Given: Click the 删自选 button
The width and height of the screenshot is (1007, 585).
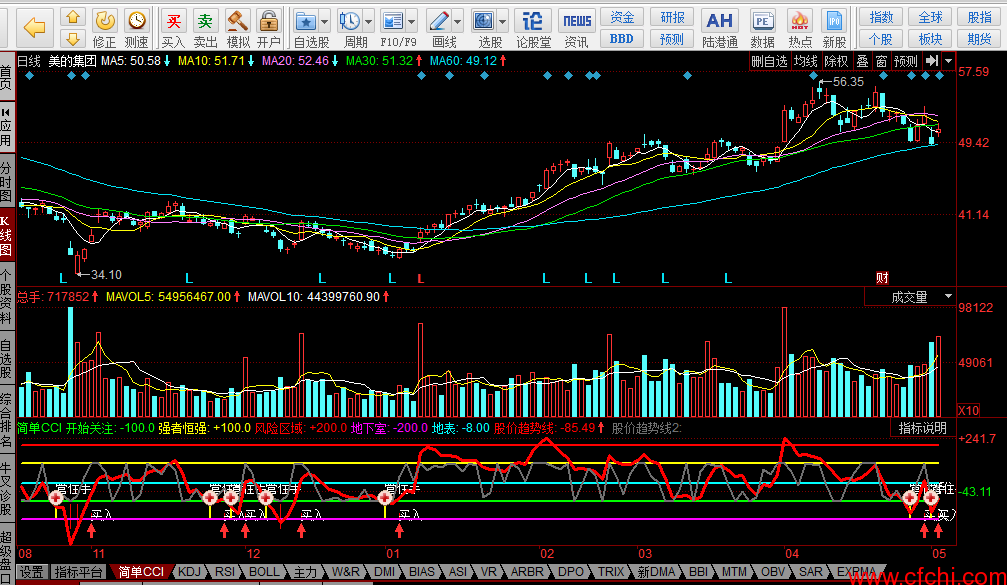Looking at the screenshot, I should (770, 61).
